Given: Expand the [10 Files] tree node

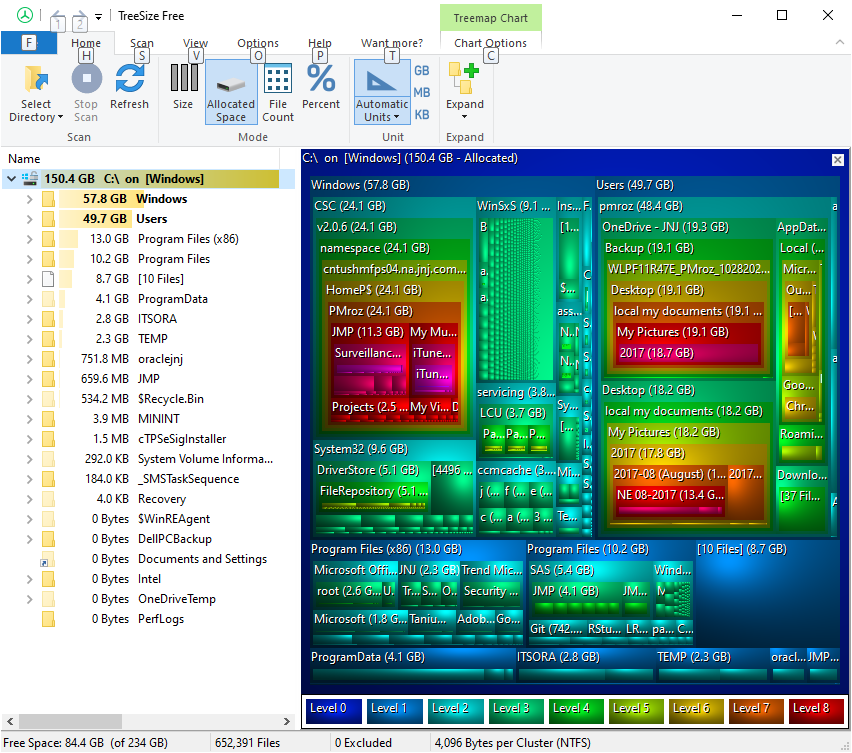Looking at the screenshot, I should [29, 279].
